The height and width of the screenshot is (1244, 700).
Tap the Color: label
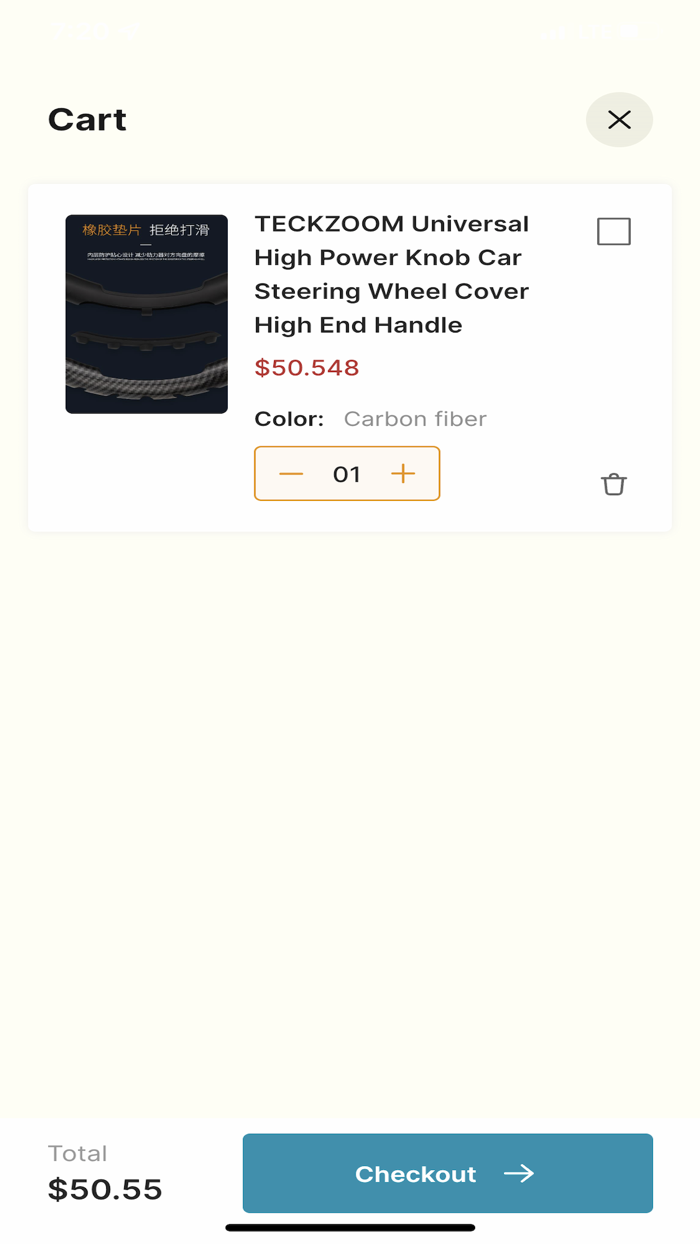pos(289,419)
